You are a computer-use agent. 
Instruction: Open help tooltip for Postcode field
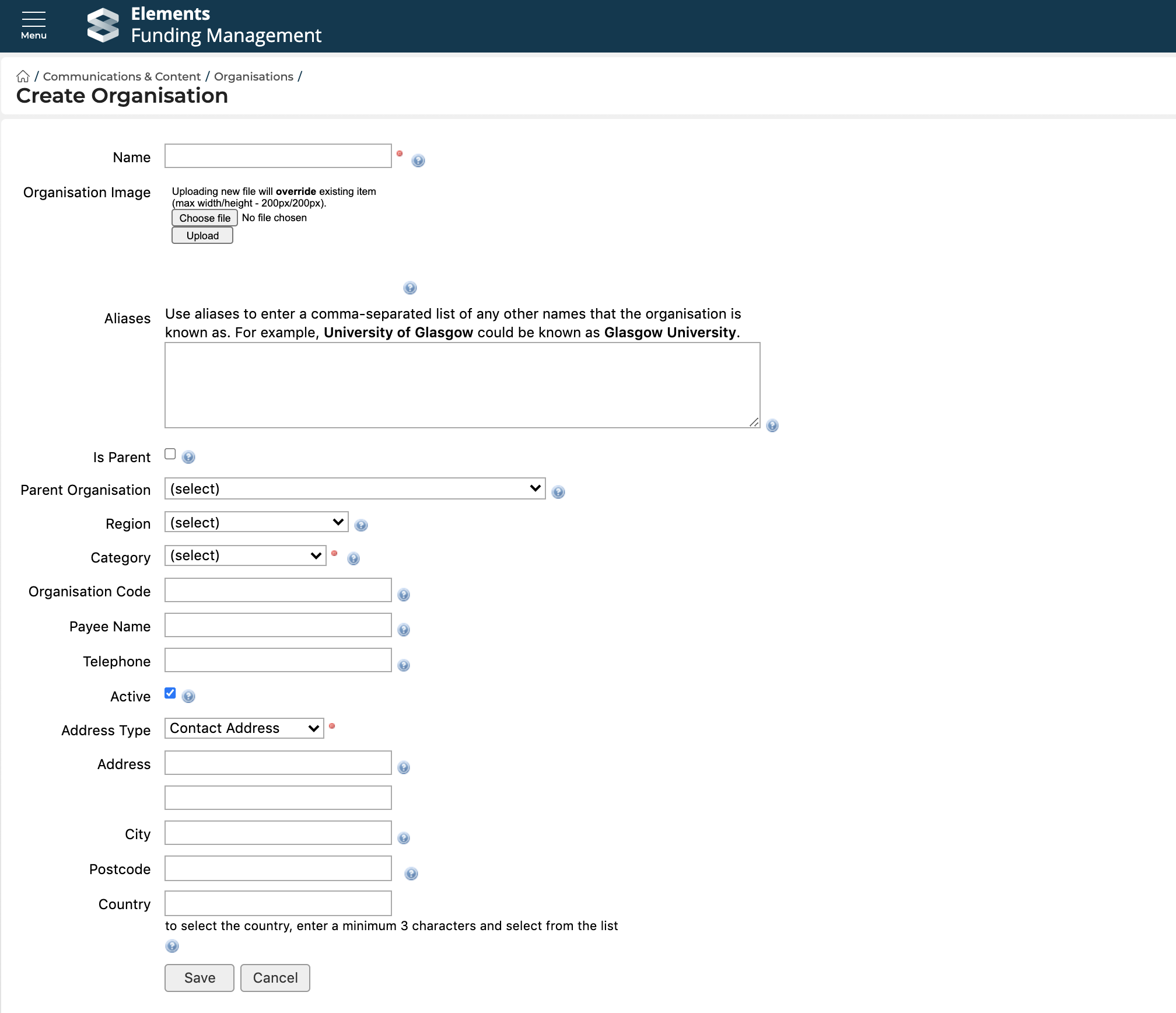point(411,874)
